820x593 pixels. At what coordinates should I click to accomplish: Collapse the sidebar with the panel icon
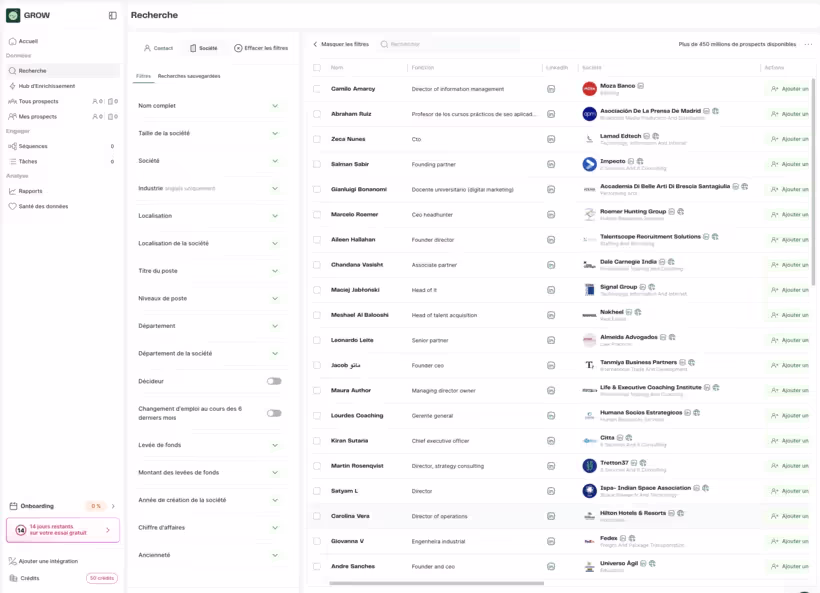112,16
